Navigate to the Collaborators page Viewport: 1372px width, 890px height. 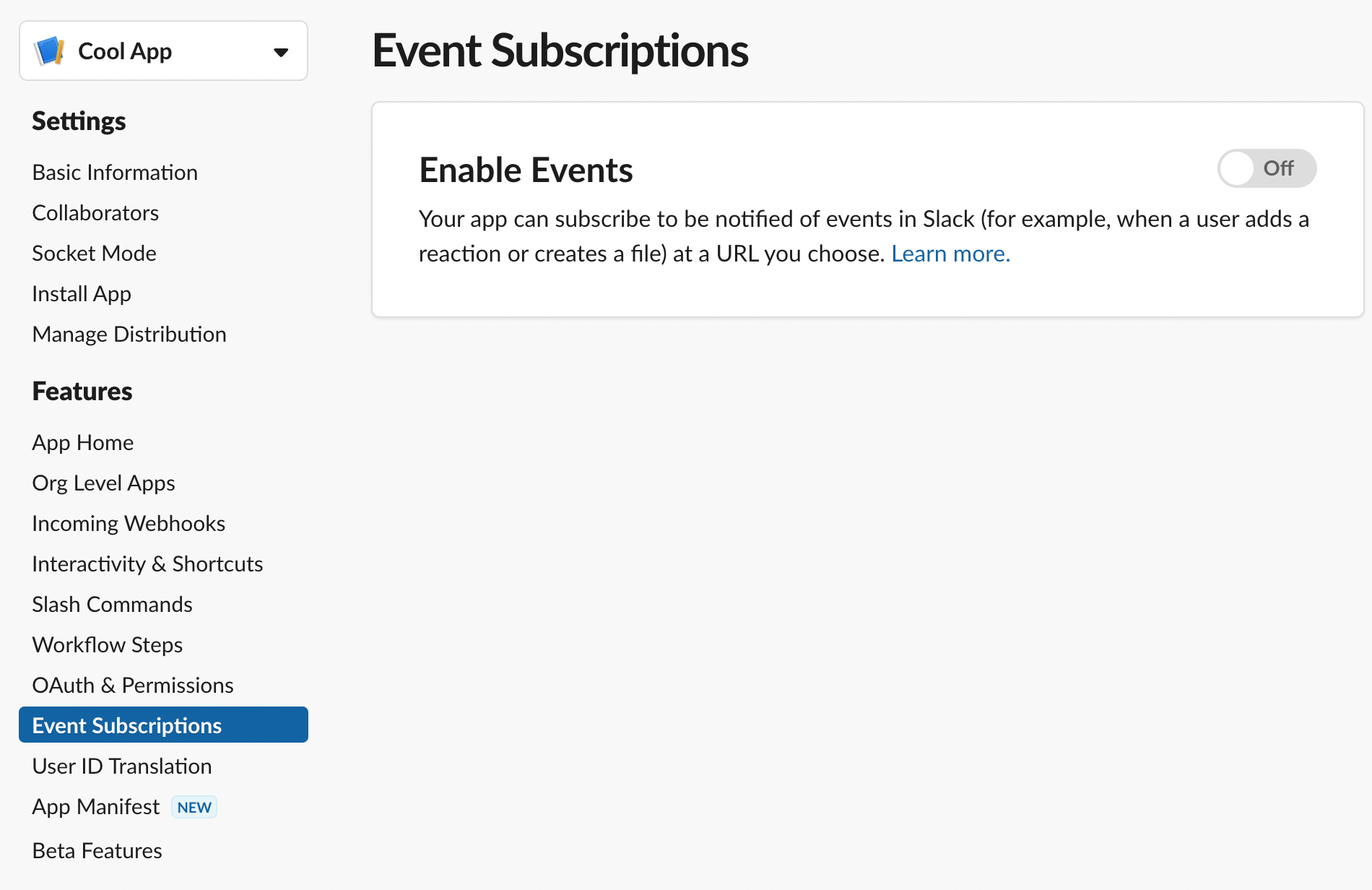(95, 212)
